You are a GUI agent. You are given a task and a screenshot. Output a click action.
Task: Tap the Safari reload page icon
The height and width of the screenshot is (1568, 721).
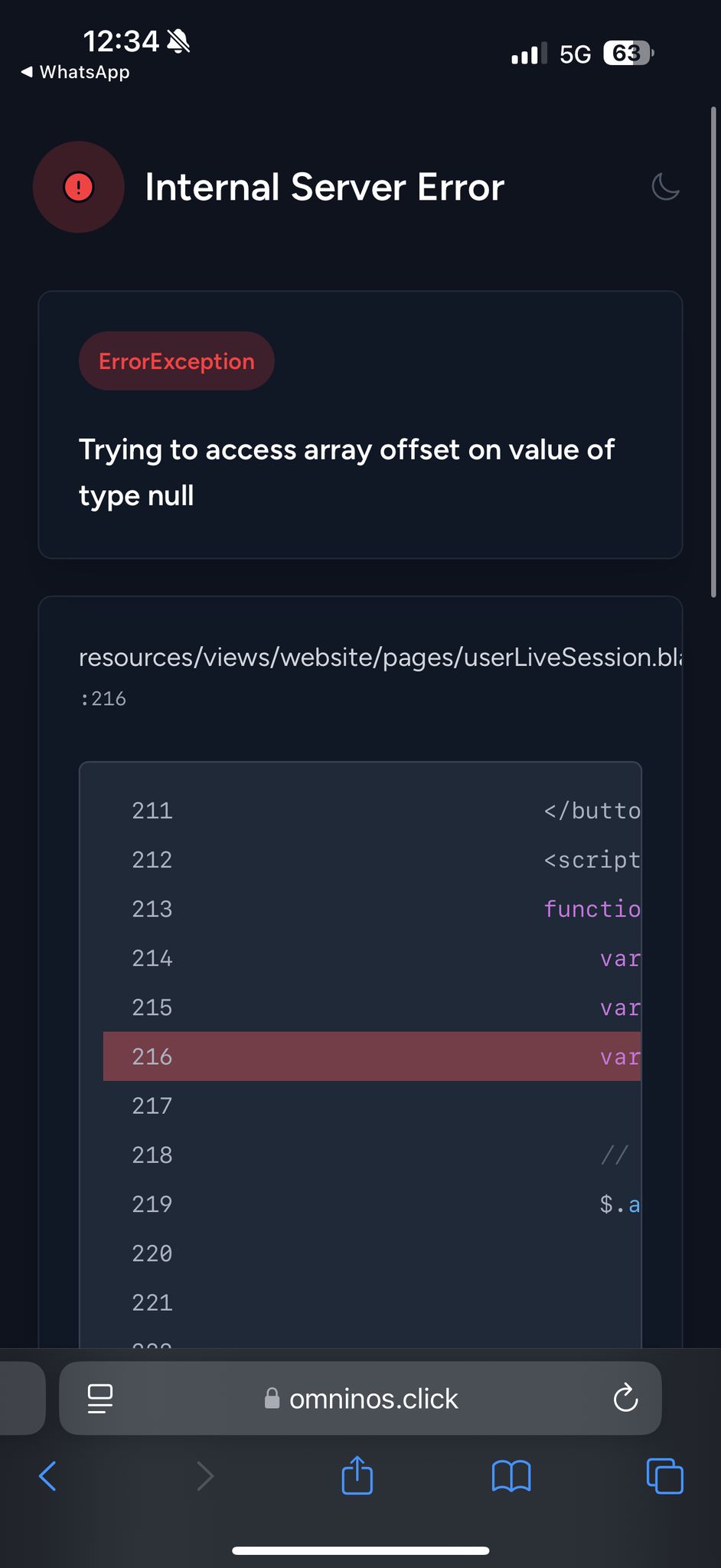coord(625,1398)
